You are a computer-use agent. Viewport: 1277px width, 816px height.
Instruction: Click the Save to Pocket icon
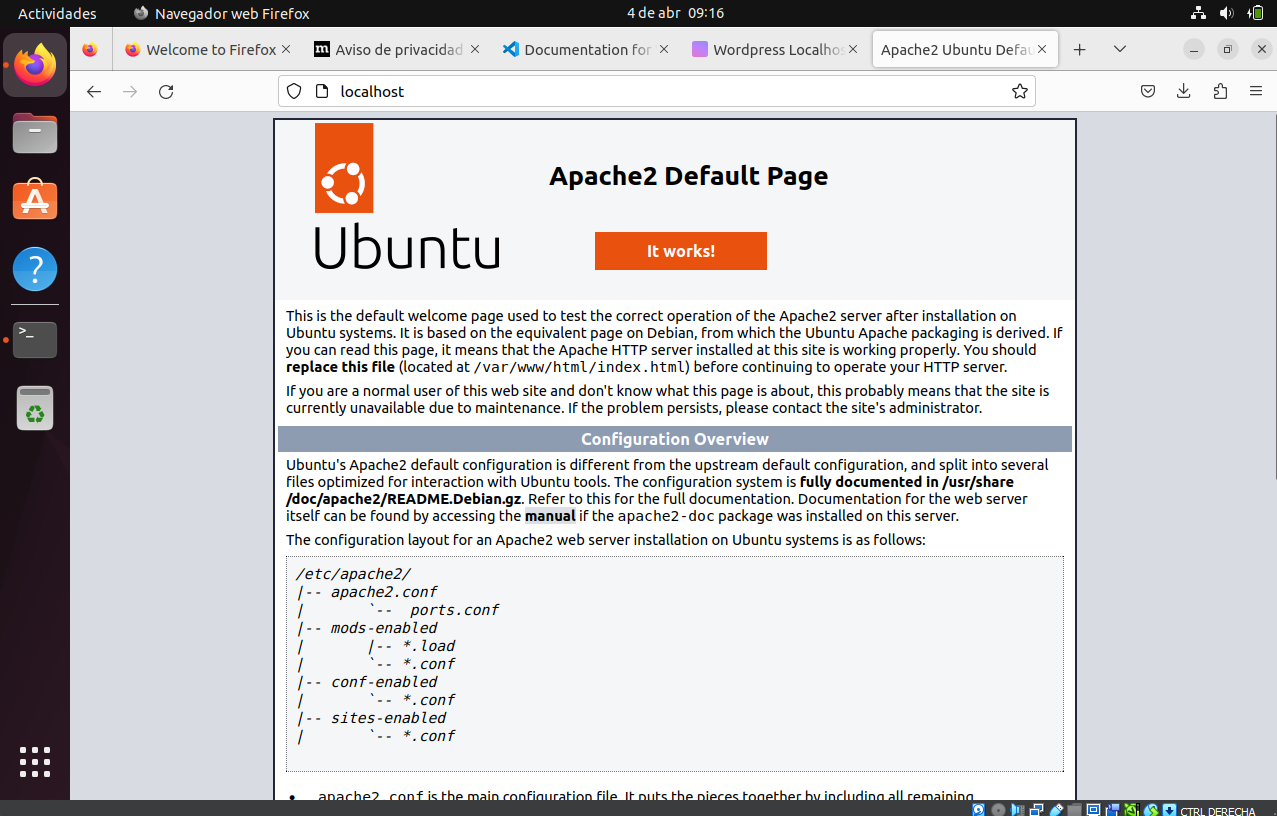coord(1148,92)
